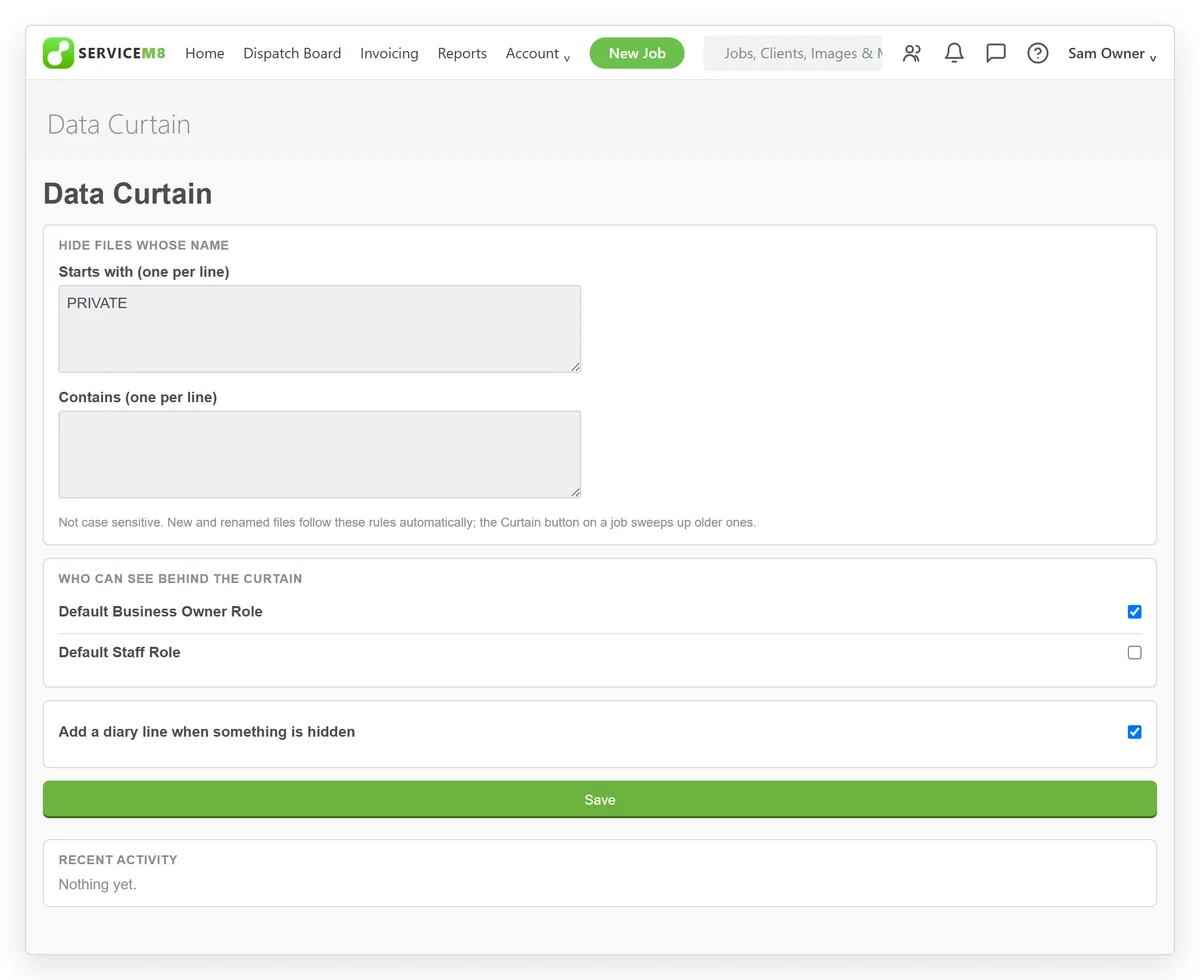Click 'Add a diary line' label text
1200x980 pixels.
coord(207,732)
